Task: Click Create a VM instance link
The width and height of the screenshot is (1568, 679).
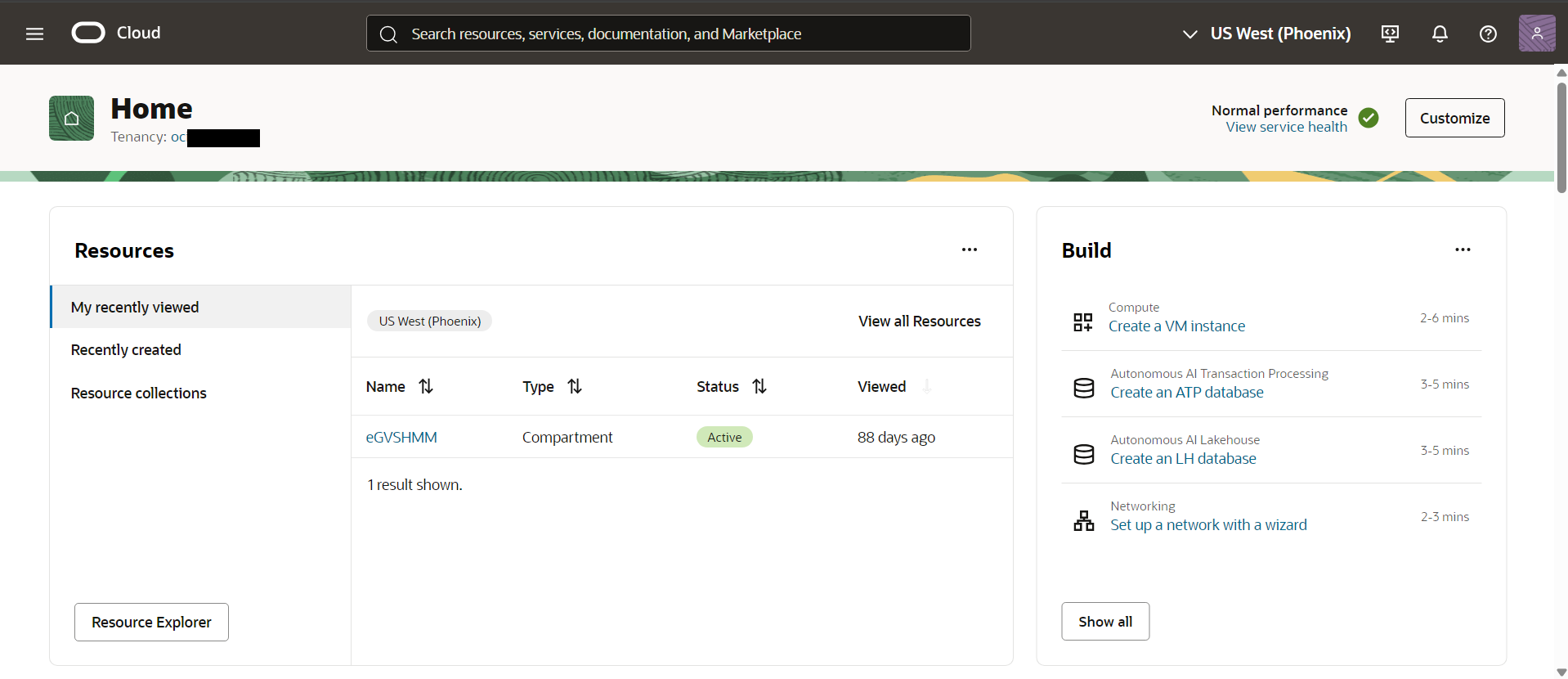Action: coord(1176,326)
